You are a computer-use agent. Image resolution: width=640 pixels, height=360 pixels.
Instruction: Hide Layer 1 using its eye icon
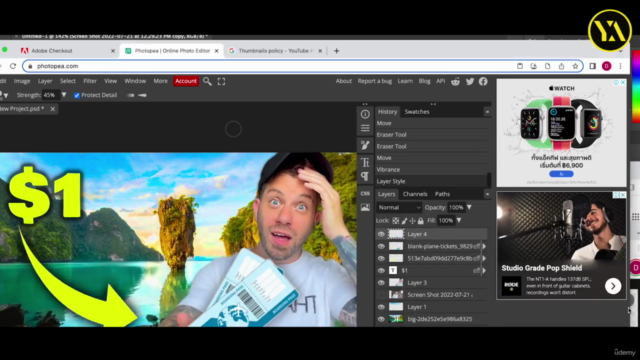click(381, 307)
